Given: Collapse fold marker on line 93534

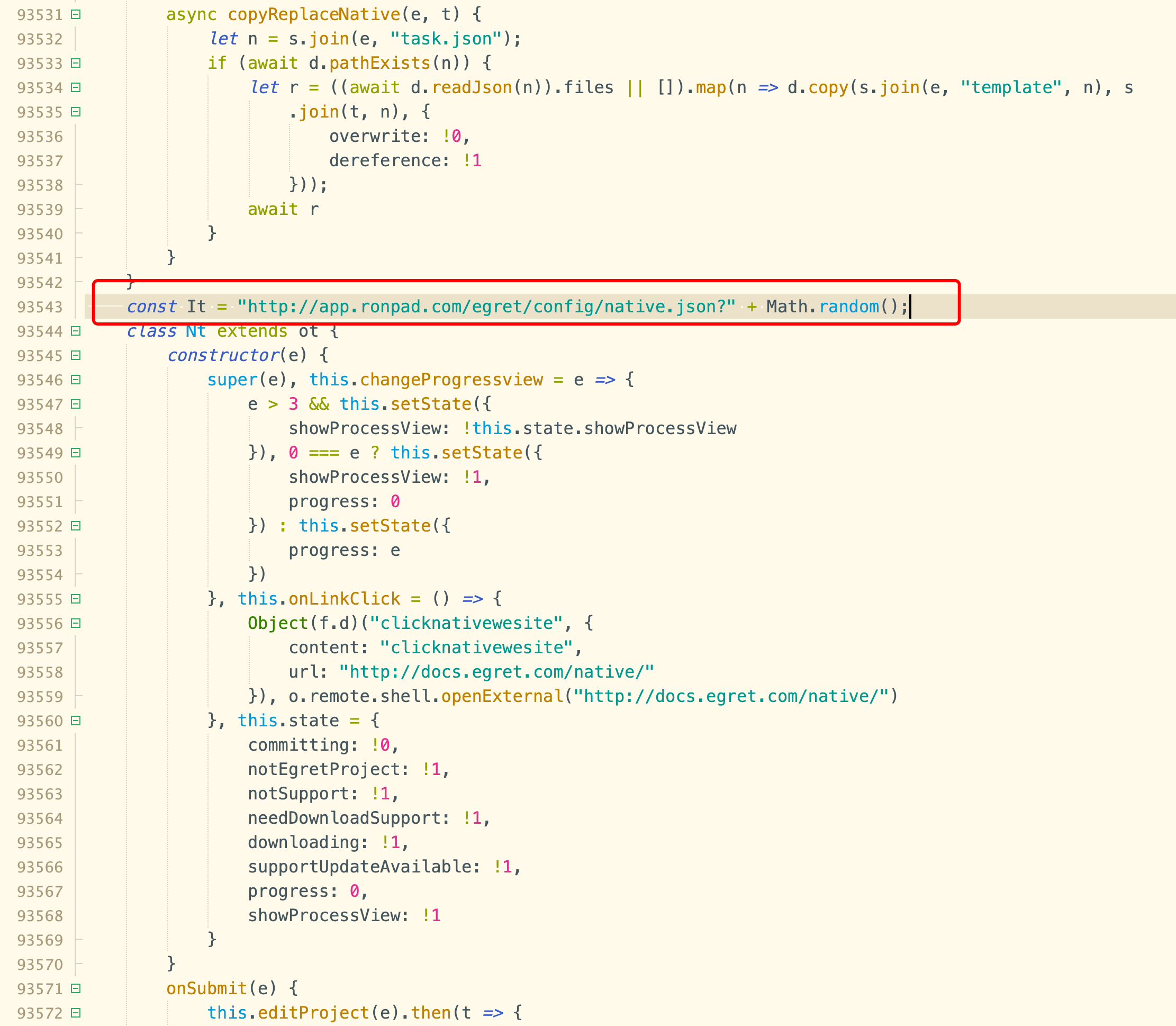Looking at the screenshot, I should coord(76,87).
